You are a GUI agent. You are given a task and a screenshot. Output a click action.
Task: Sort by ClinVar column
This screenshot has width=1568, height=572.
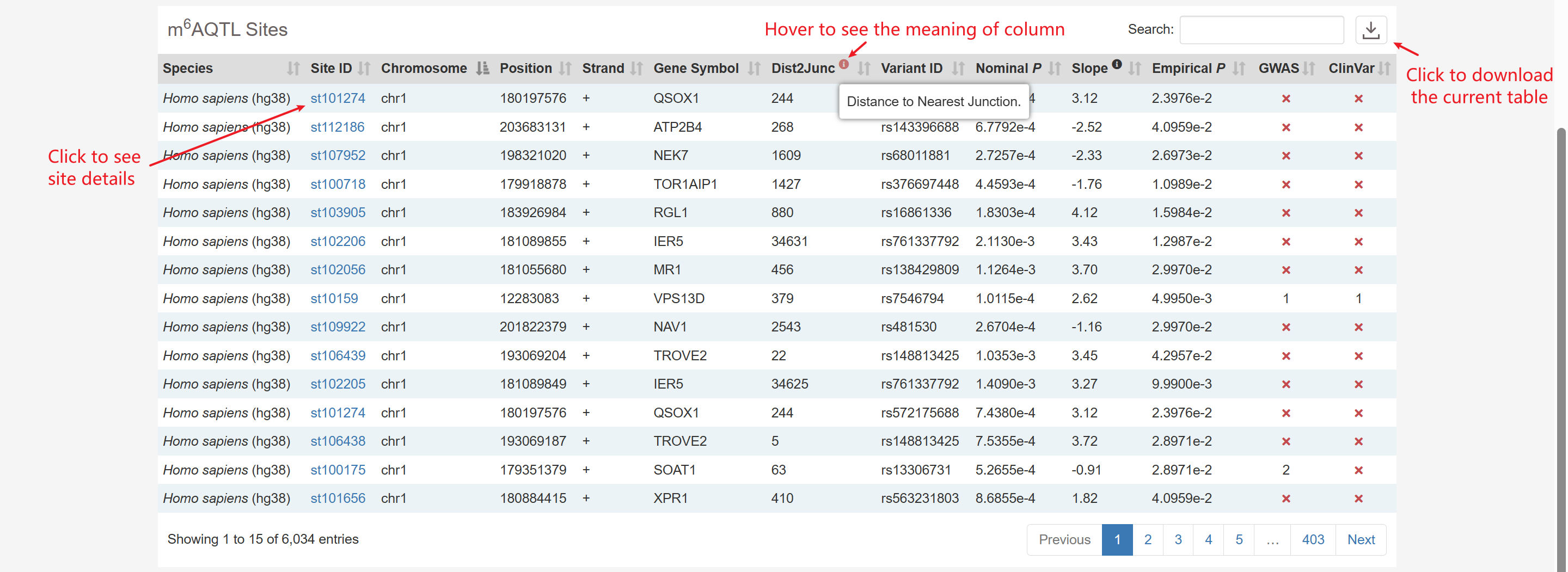(x=1384, y=69)
